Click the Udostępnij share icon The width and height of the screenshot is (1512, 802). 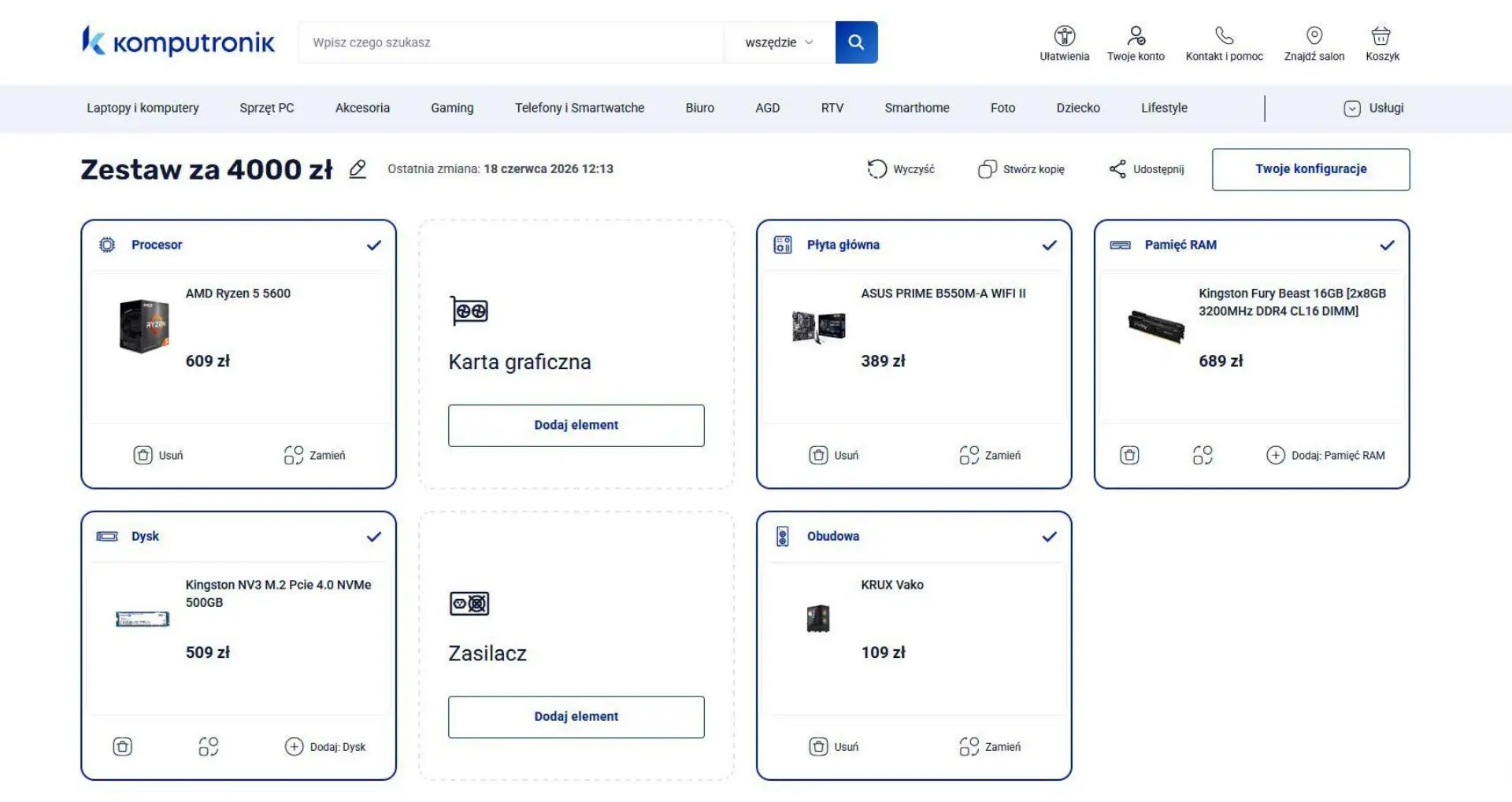[x=1117, y=169]
